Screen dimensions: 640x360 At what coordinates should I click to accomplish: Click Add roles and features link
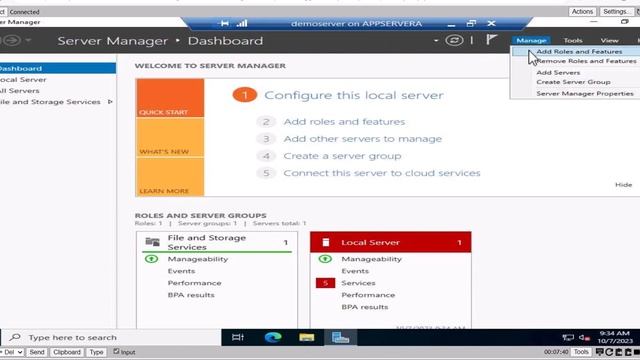[344, 122]
